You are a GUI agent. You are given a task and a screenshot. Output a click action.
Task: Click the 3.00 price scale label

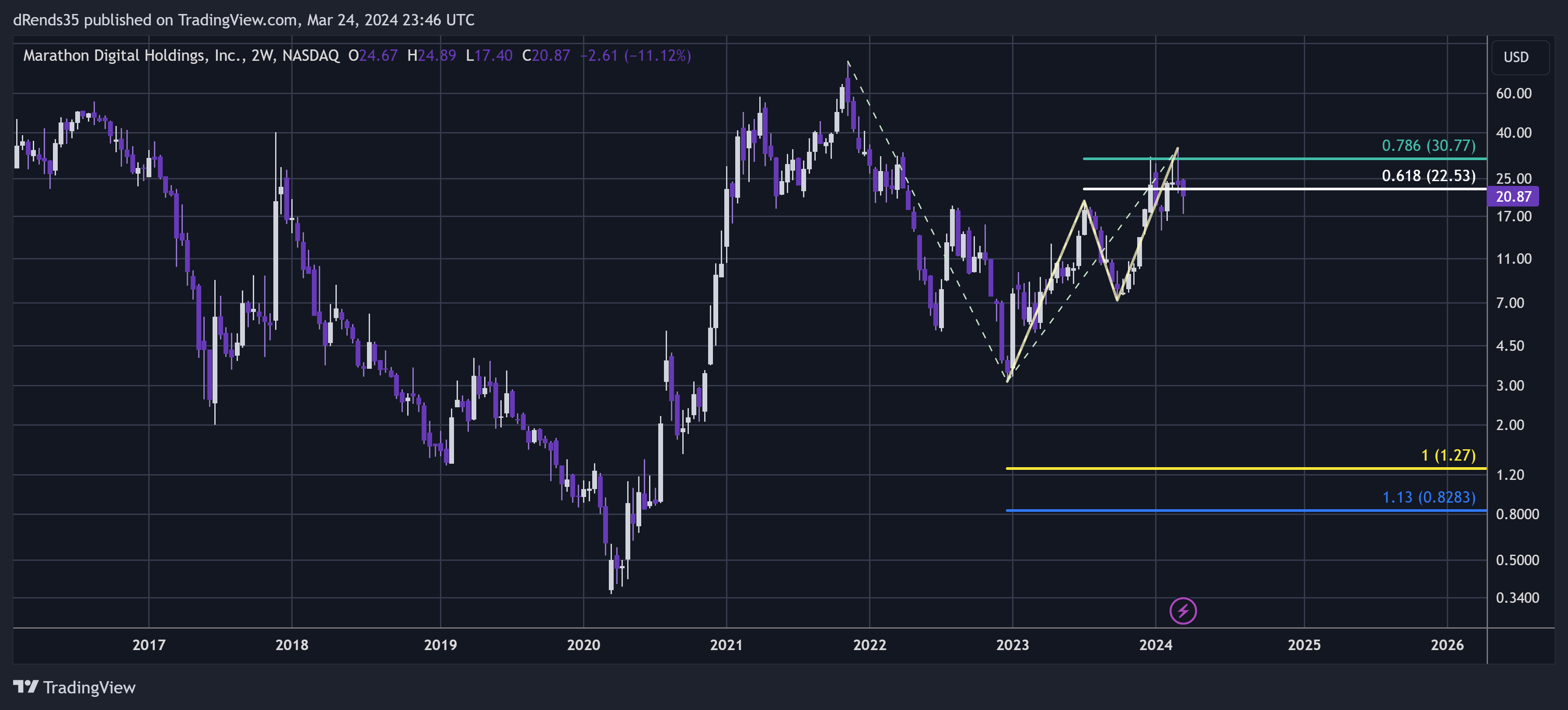(1509, 385)
